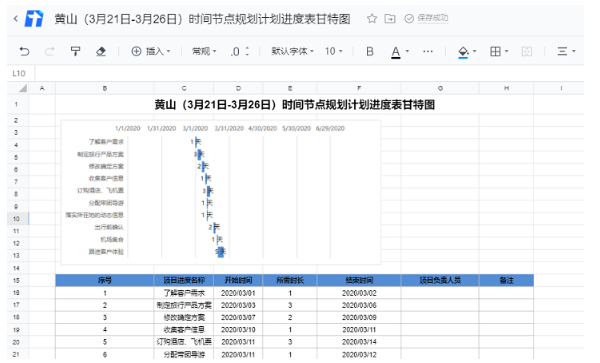Expand the 常规 number format dropdown
Viewport: 600px width, 363px height.
[x=204, y=51]
